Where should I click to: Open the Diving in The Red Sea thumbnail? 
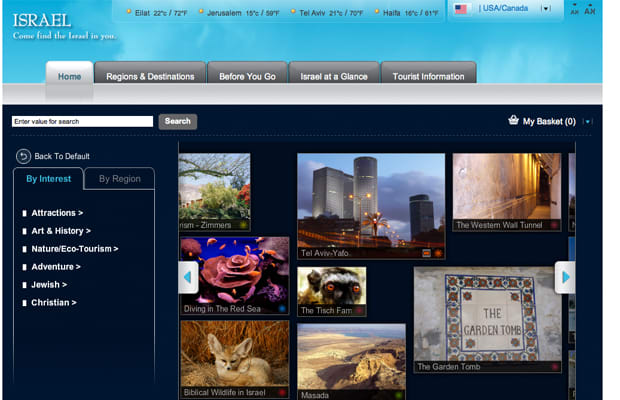[x=235, y=275]
